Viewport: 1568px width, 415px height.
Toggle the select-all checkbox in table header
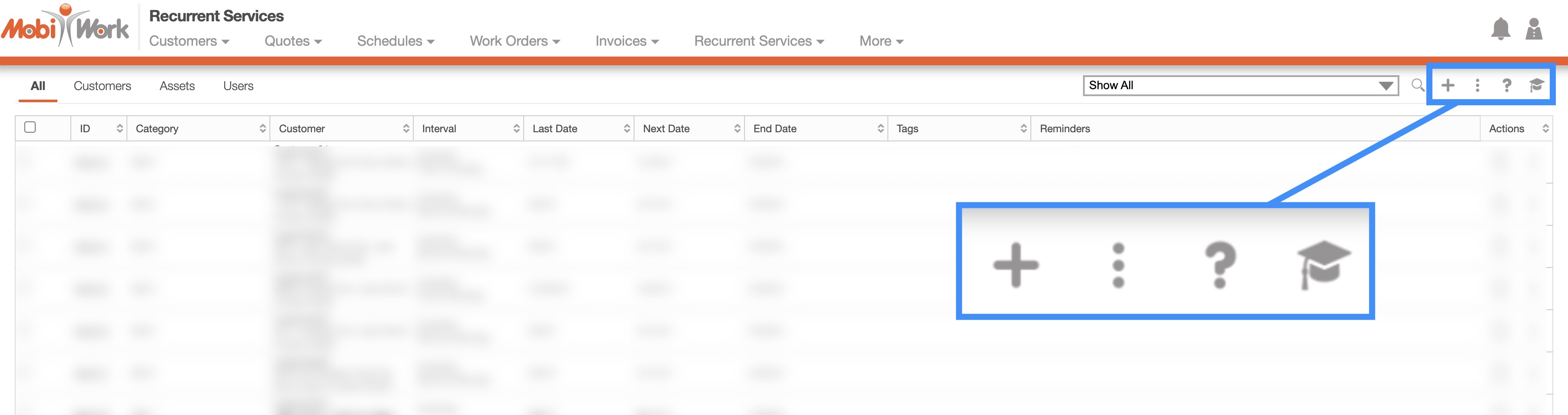pyautogui.click(x=30, y=127)
